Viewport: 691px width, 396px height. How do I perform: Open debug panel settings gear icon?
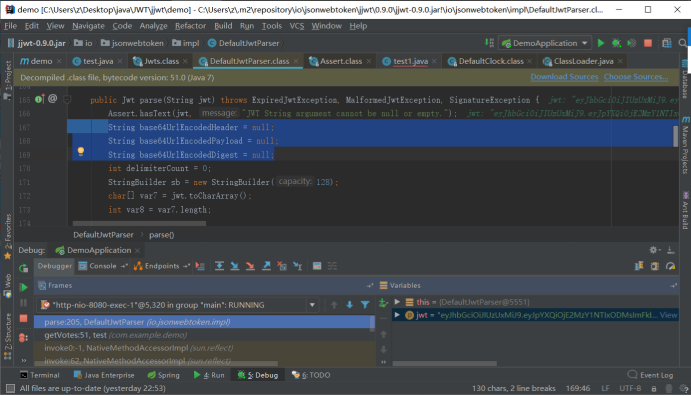tap(654, 250)
